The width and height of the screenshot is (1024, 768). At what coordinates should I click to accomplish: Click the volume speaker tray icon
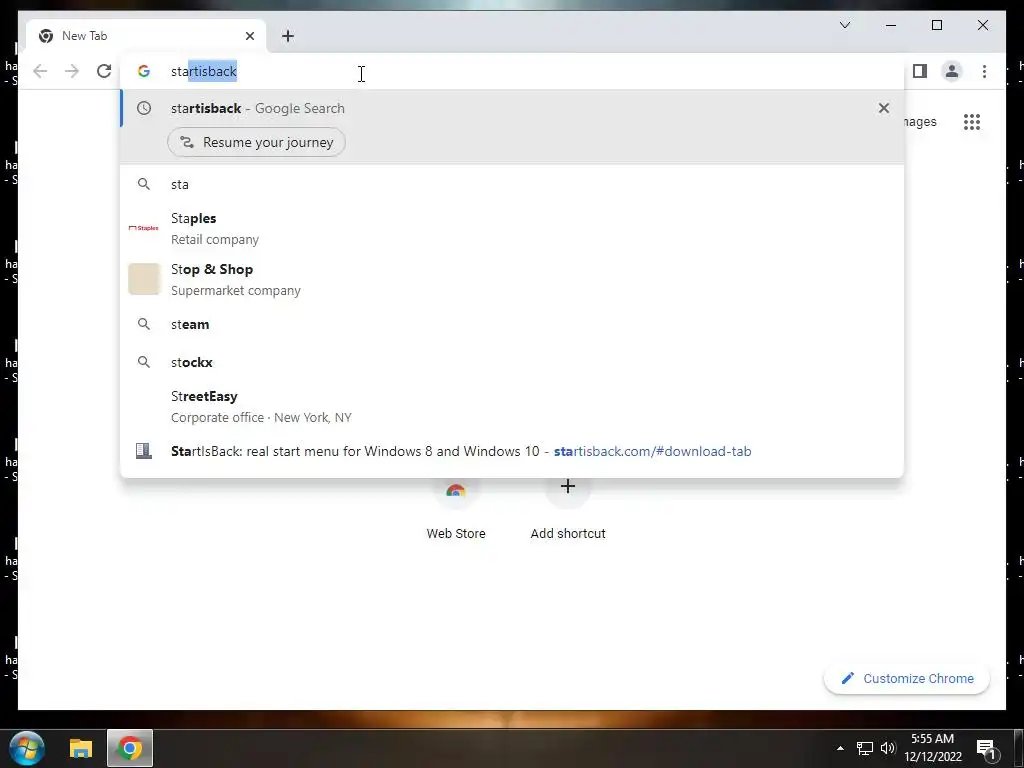point(888,748)
